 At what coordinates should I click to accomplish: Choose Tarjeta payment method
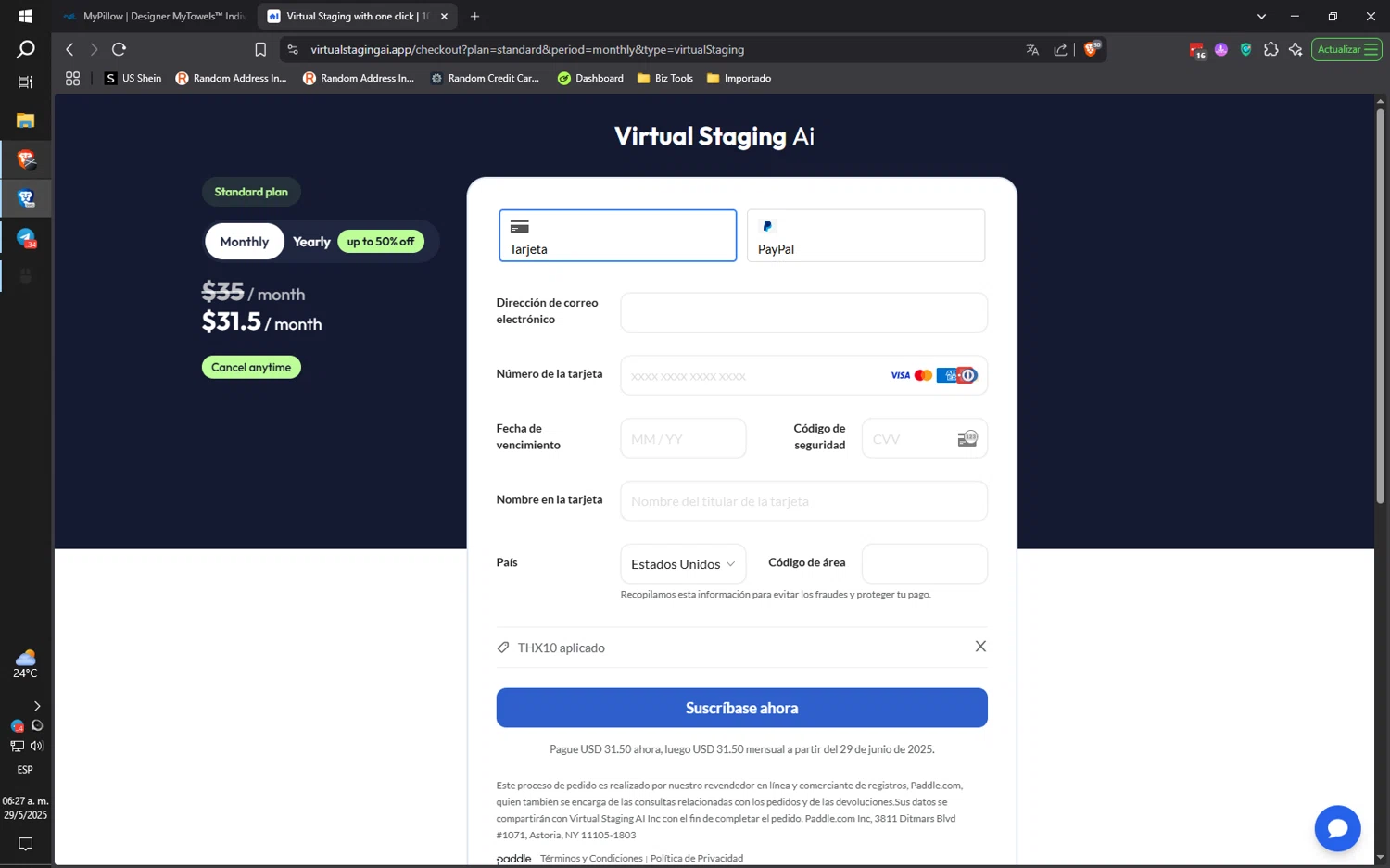pyautogui.click(x=618, y=235)
